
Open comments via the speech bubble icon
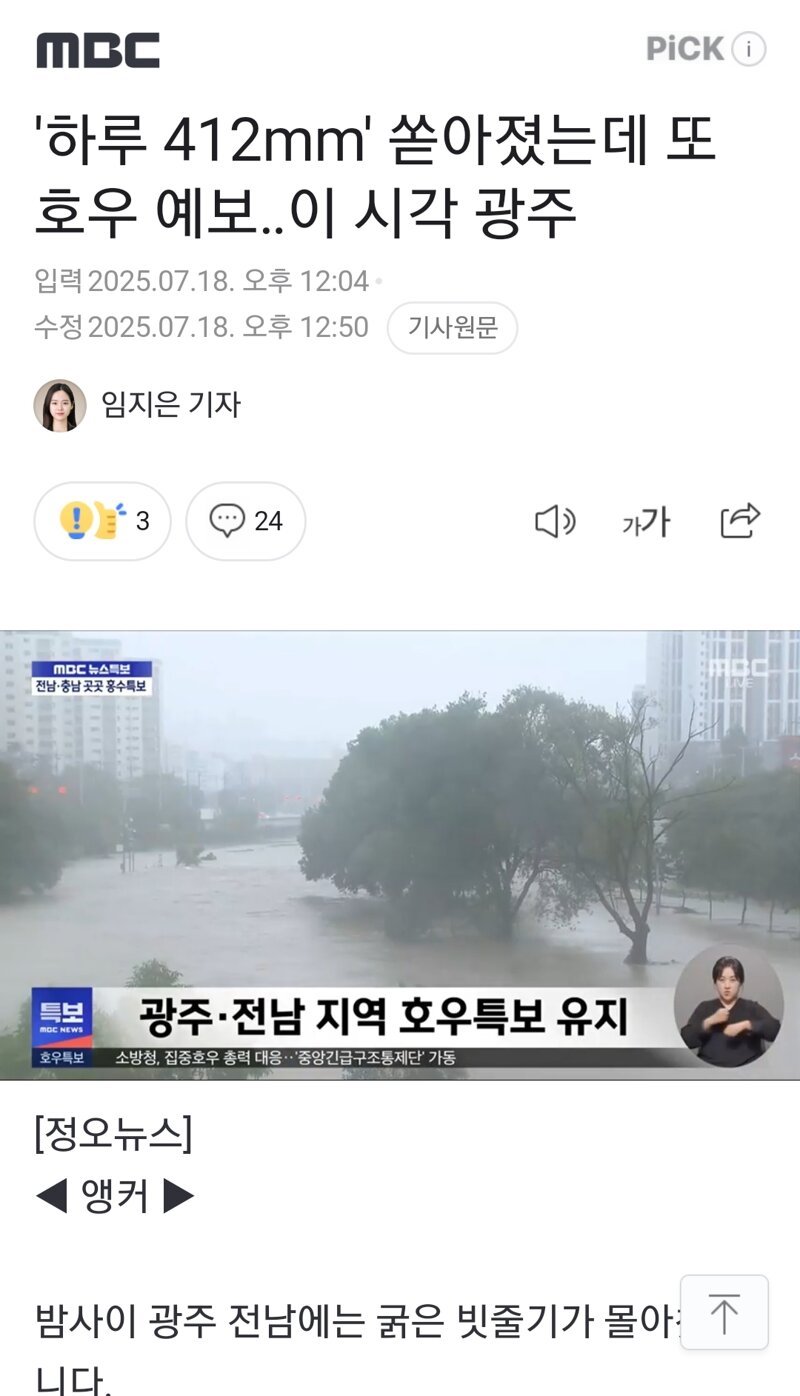[228, 521]
